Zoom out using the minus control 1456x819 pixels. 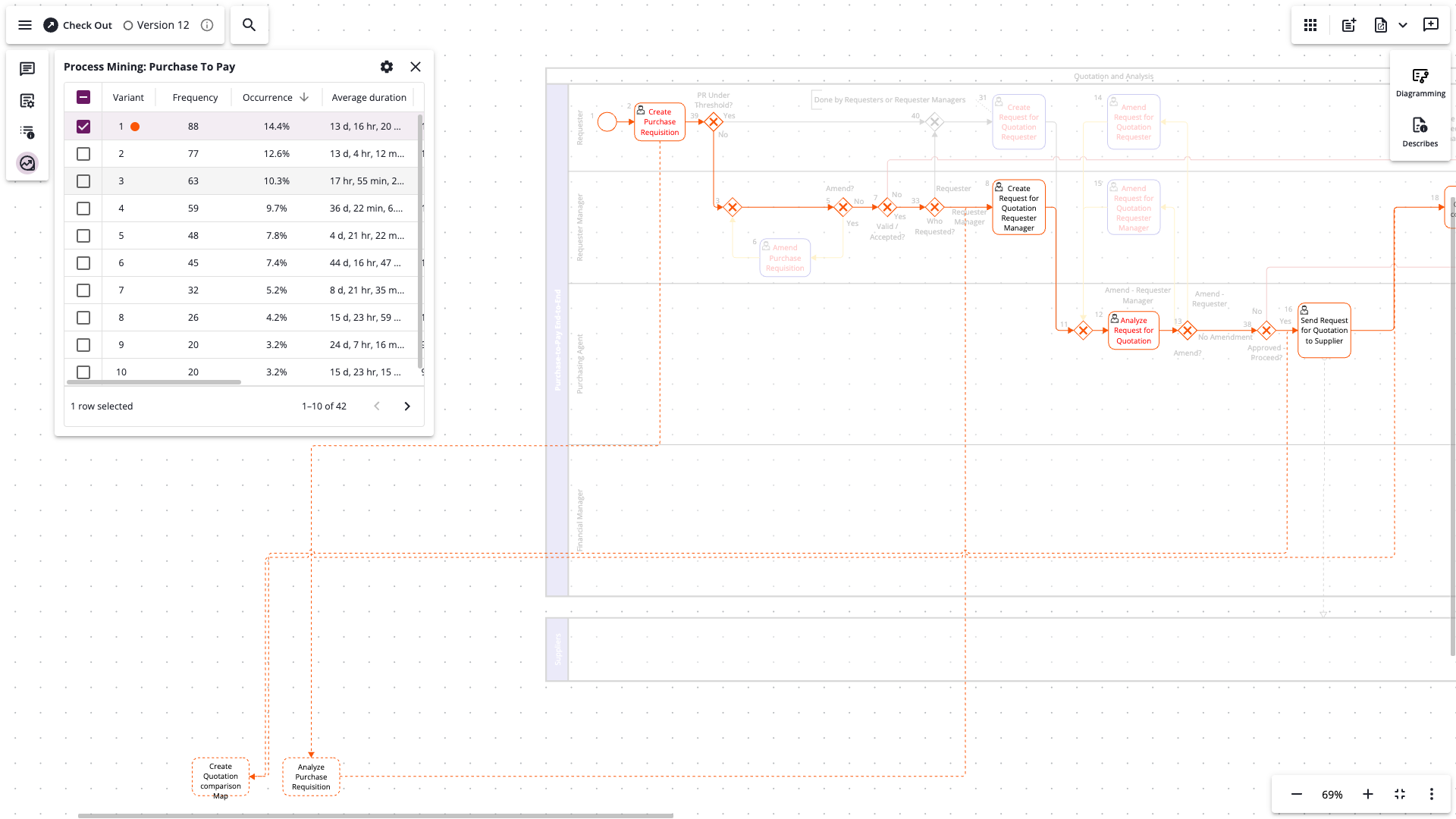click(x=1297, y=794)
